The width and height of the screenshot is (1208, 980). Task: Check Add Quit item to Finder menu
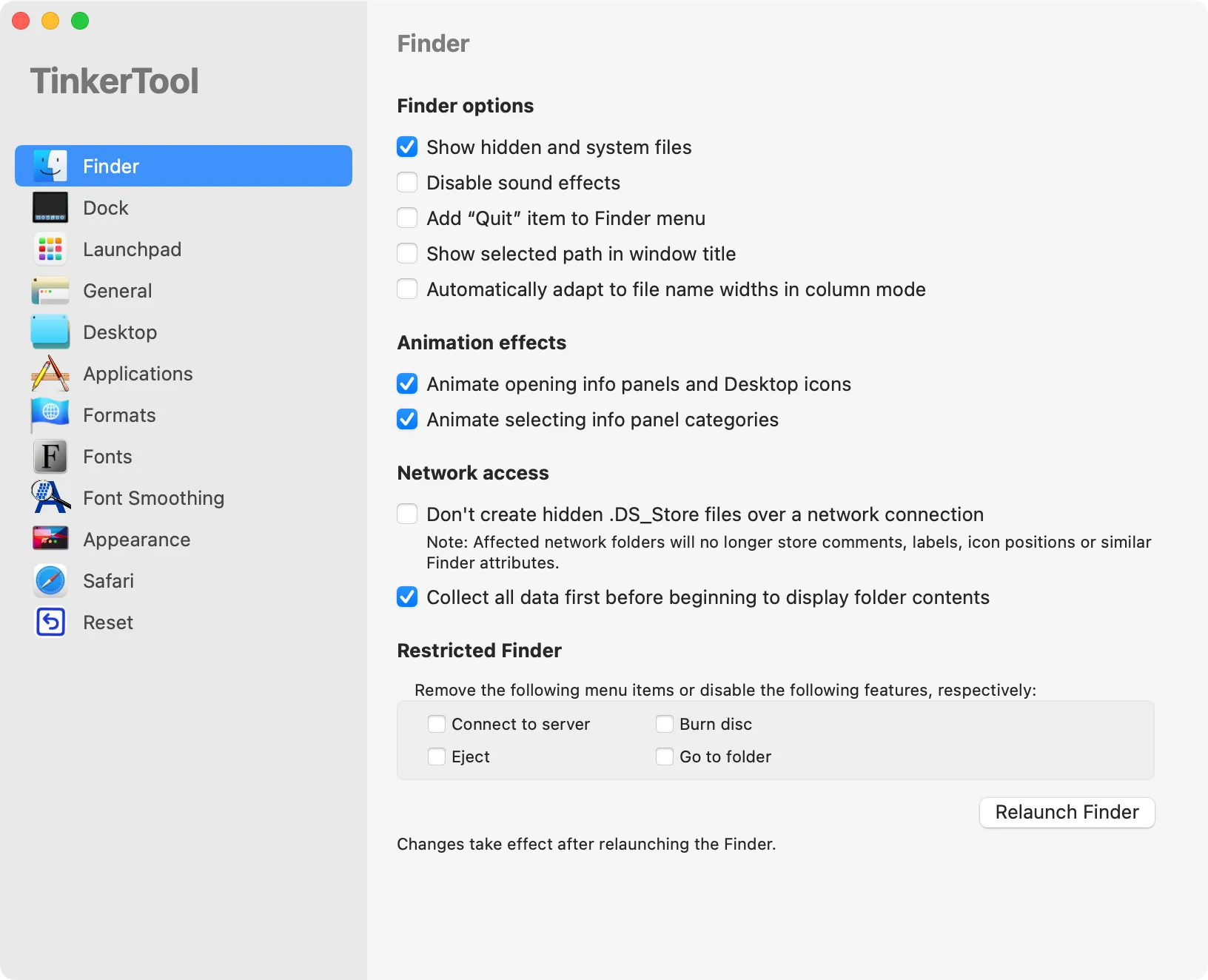tap(407, 218)
